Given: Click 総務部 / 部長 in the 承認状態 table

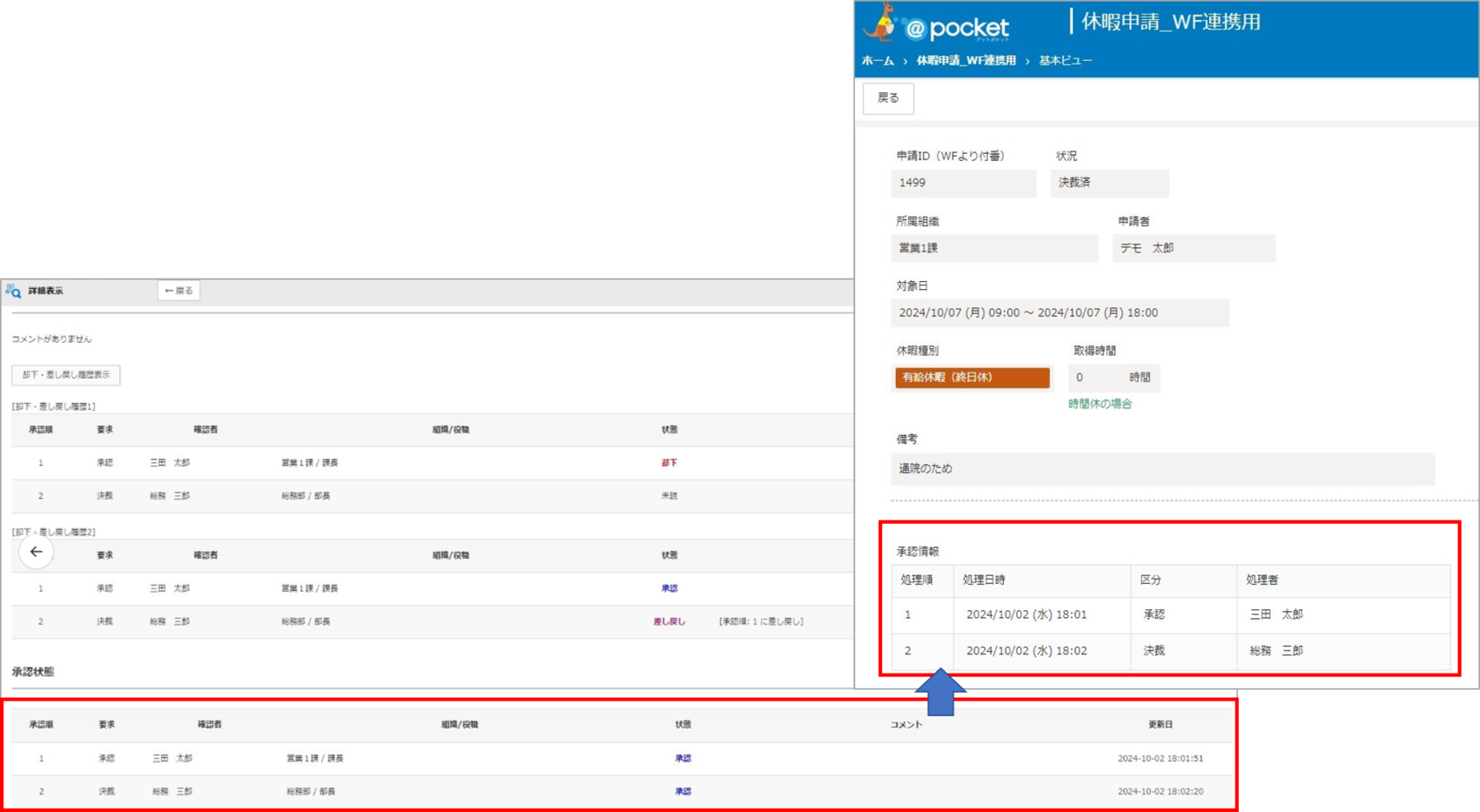Looking at the screenshot, I should [x=311, y=792].
